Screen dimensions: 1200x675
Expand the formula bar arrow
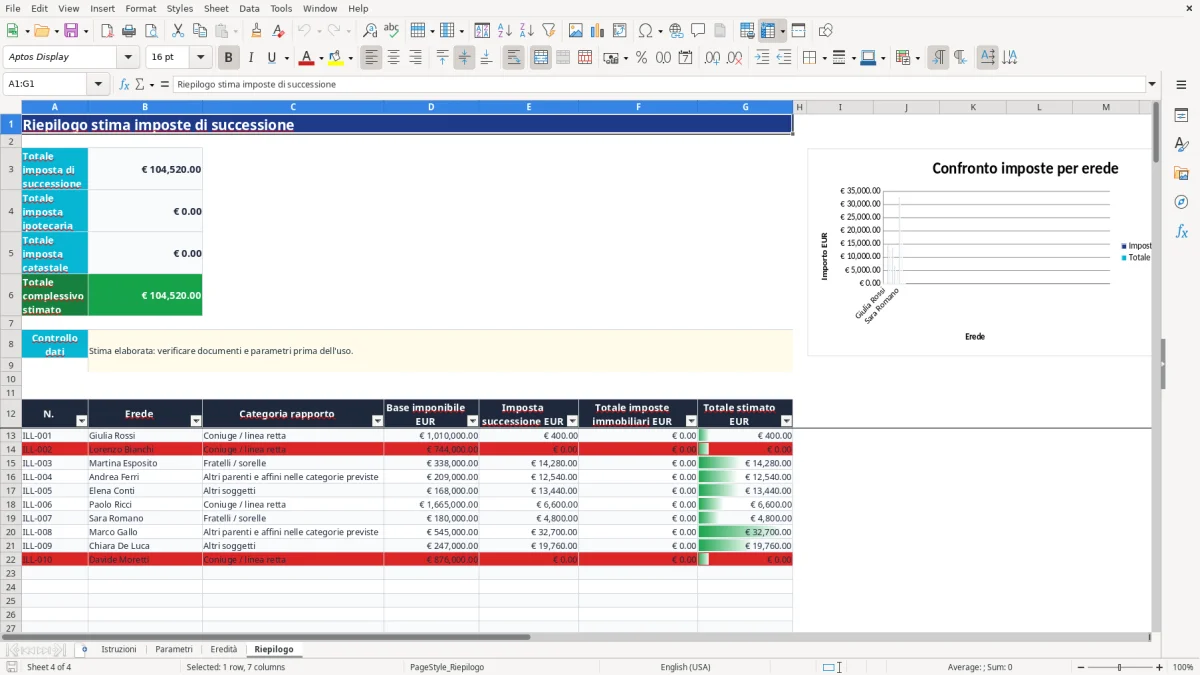pos(1152,85)
